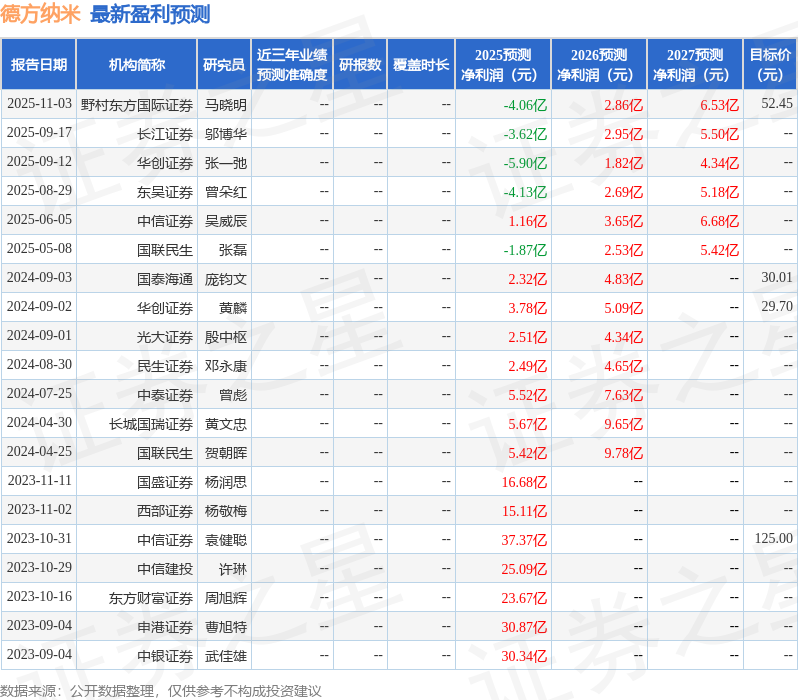
Task: Click the 9.78亿 forecast value
Action: click(x=623, y=453)
